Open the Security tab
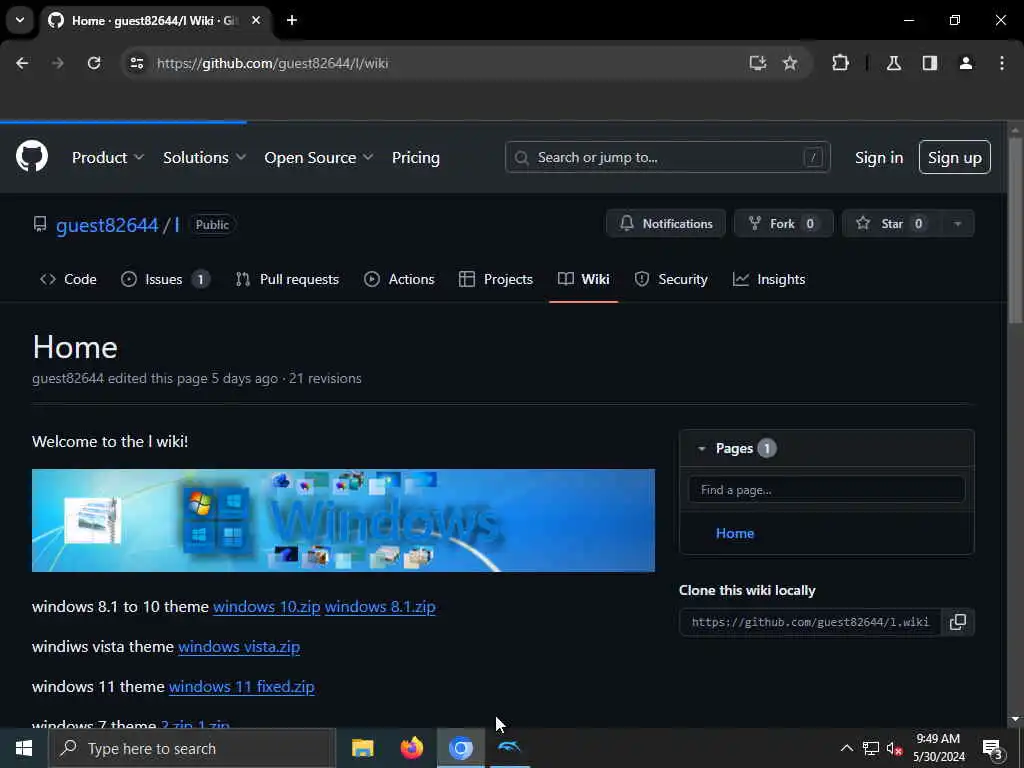1024x768 pixels. (671, 280)
